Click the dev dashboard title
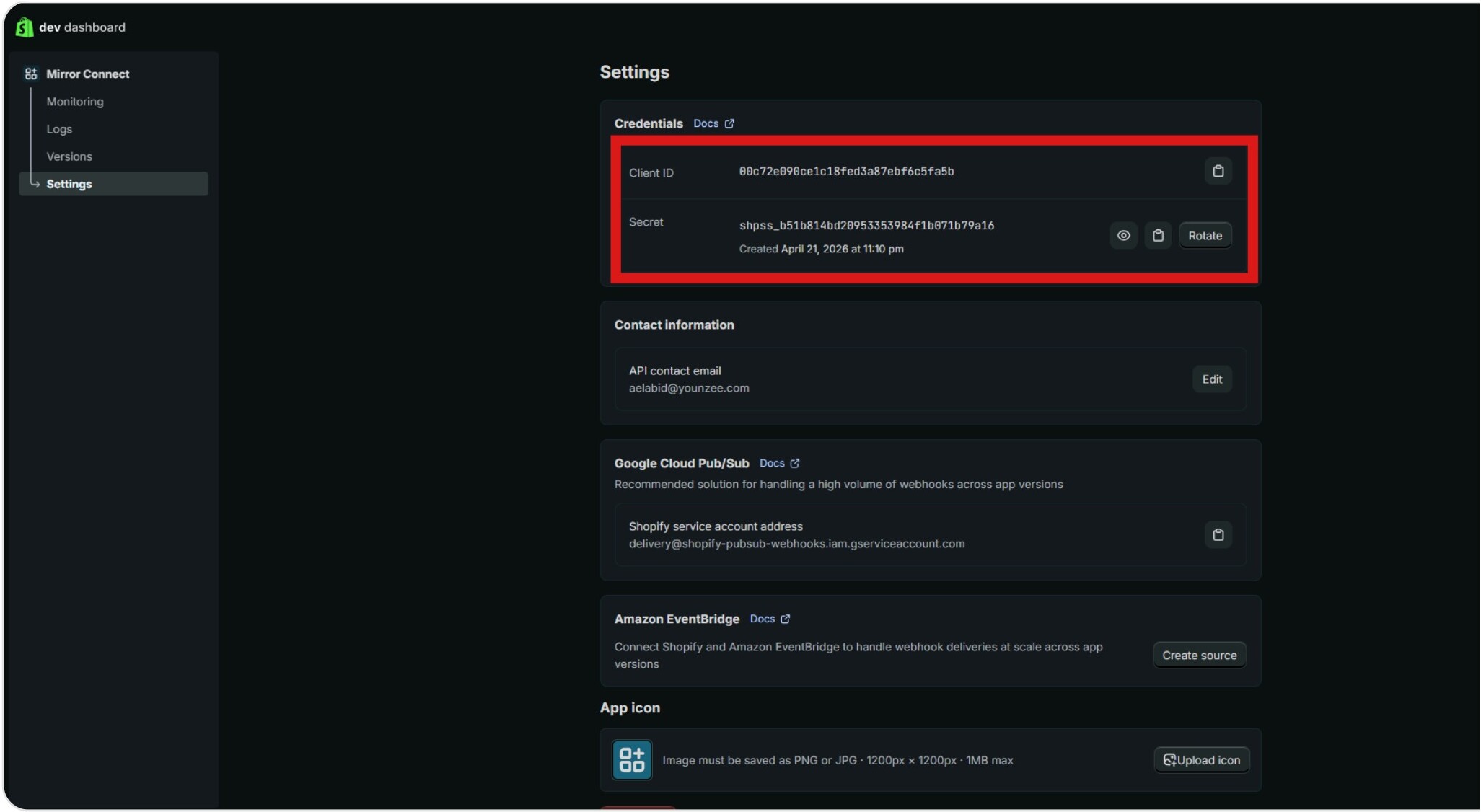The height and width of the screenshot is (812, 1481). (x=82, y=27)
